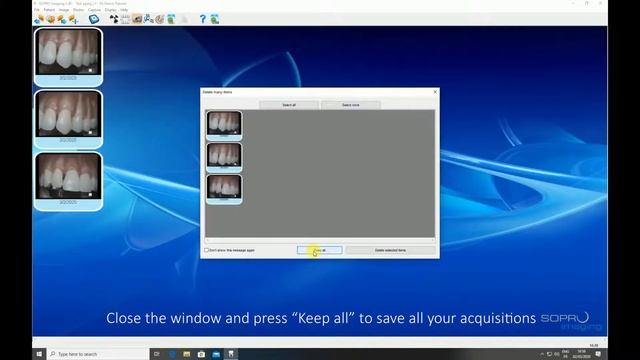Click the Sopro Imaging taskbar icon
Screen dimensions: 640x360
coord(231,354)
